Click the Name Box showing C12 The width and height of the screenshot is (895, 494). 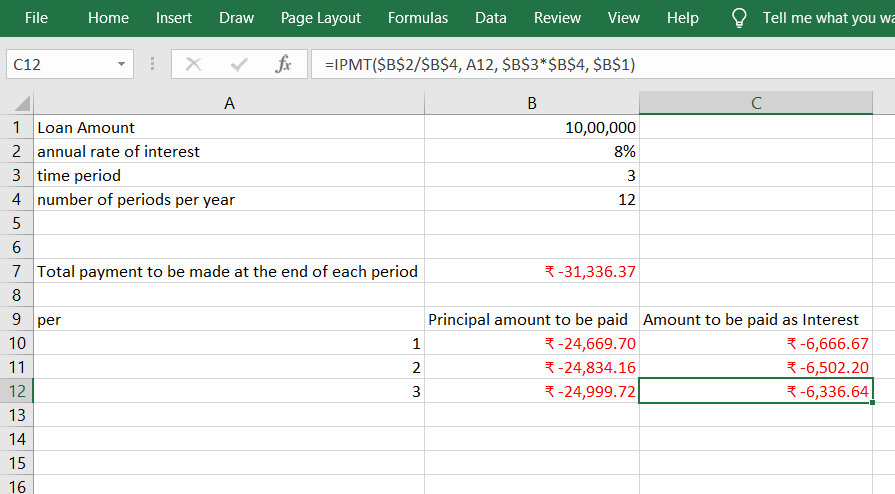(x=58, y=65)
